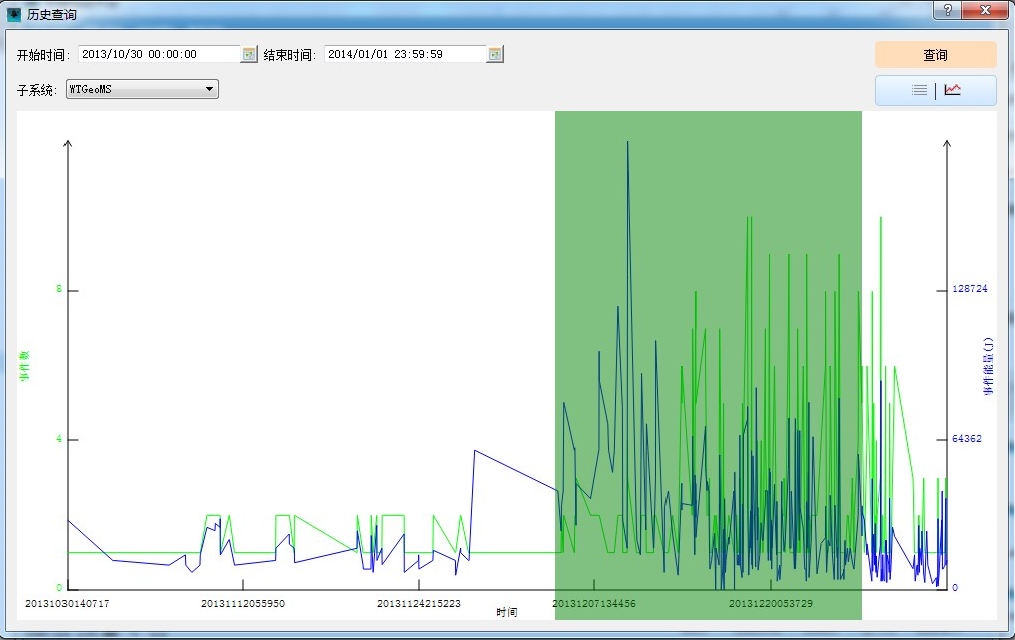Focus the 结束时间 date input field

pos(404,55)
